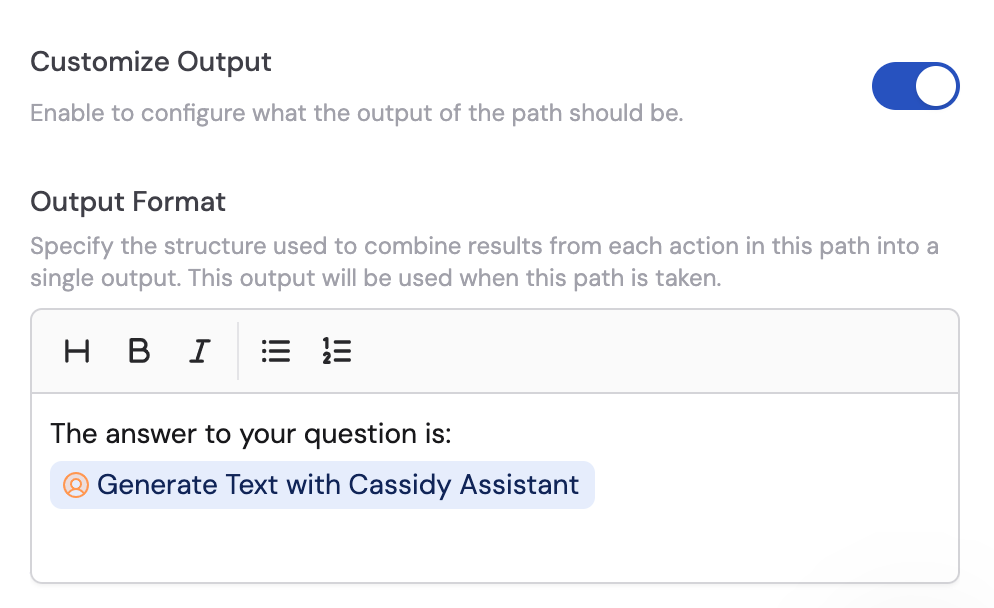Image resolution: width=994 pixels, height=608 pixels.
Task: Toggle bold in the editor toolbar
Action: [139, 351]
